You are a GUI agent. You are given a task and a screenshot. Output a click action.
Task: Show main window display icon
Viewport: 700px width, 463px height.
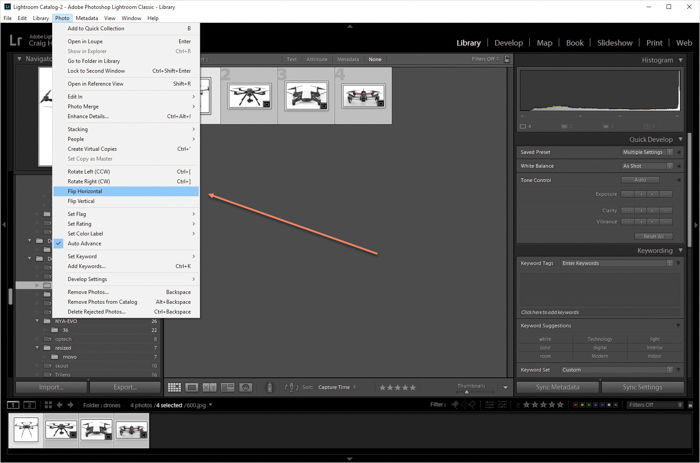[13, 405]
